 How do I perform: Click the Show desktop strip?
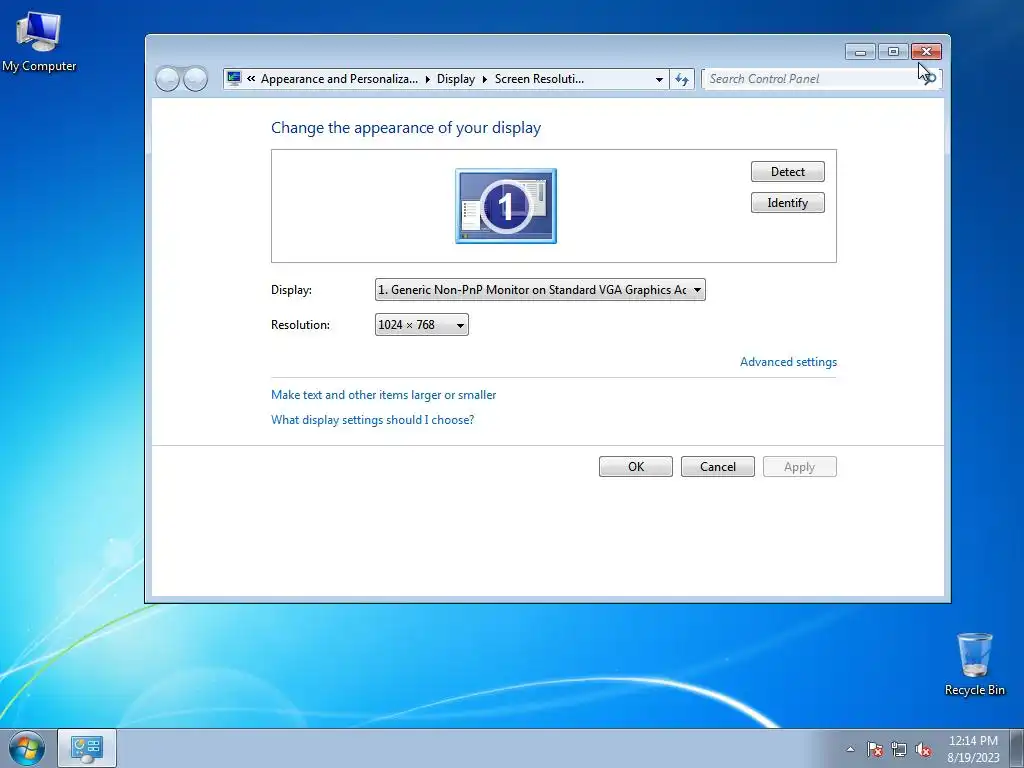[x=1017, y=748]
